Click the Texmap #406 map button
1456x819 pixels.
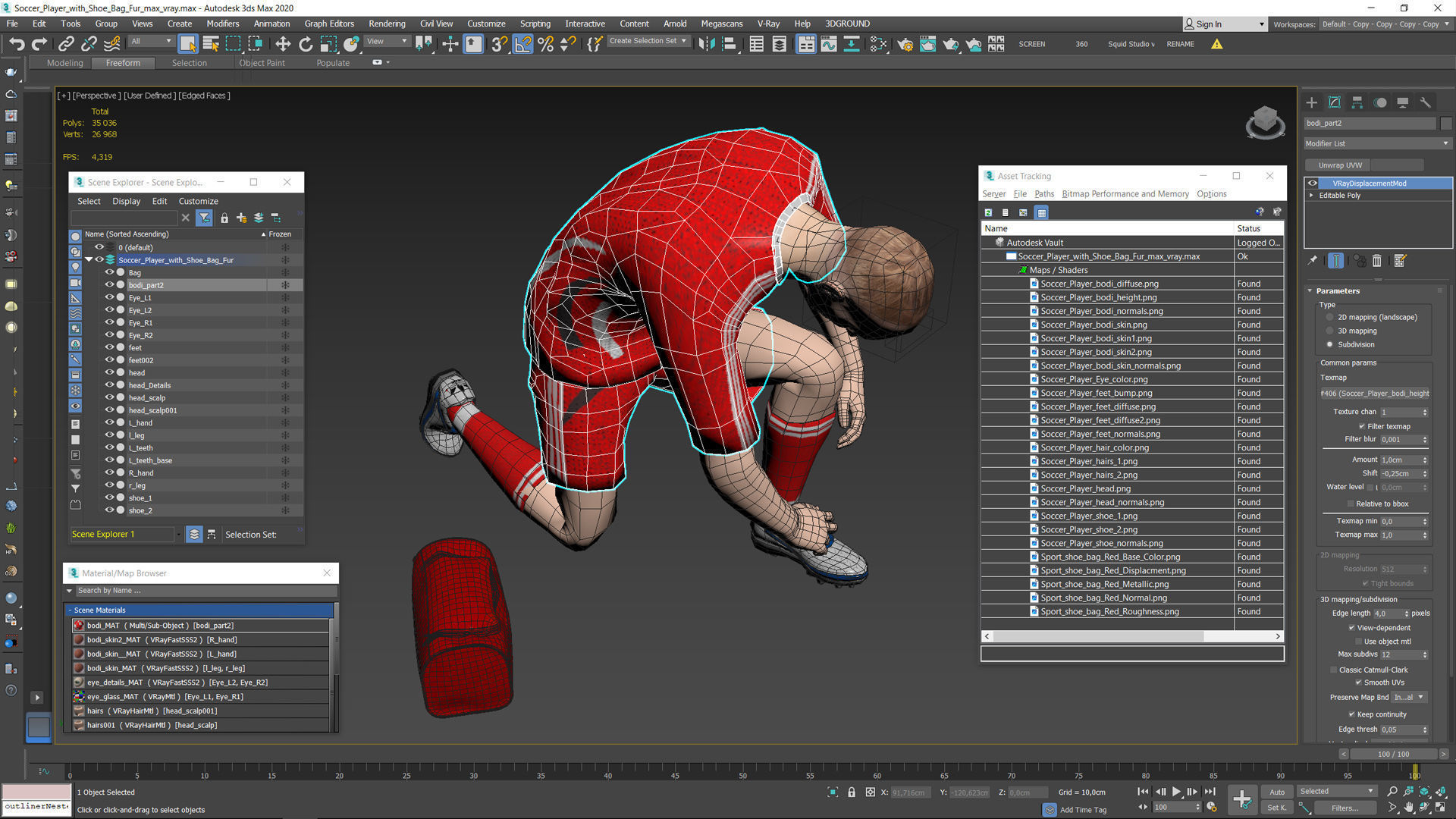pos(1374,394)
